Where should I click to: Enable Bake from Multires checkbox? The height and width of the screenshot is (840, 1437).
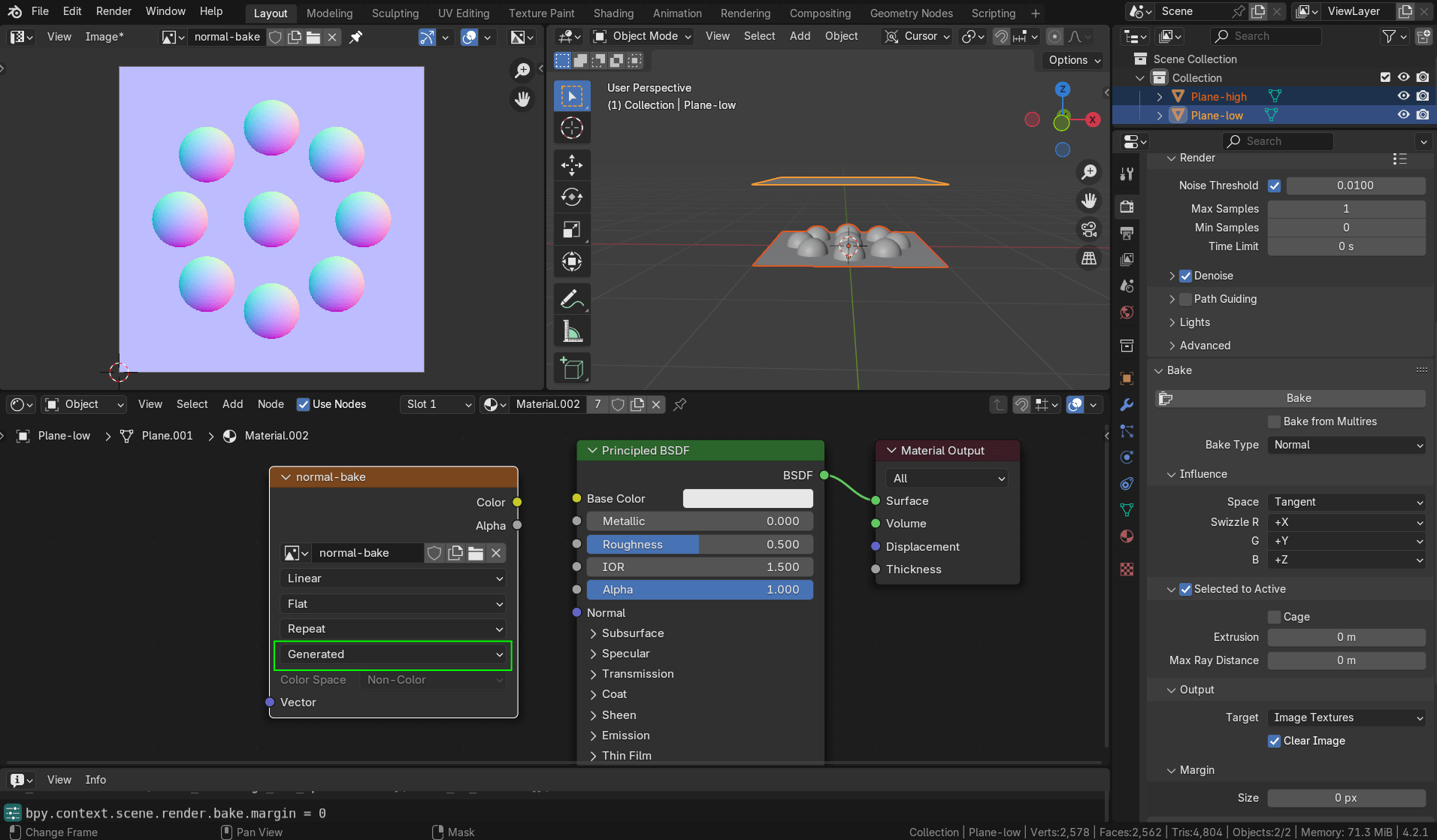click(x=1275, y=422)
